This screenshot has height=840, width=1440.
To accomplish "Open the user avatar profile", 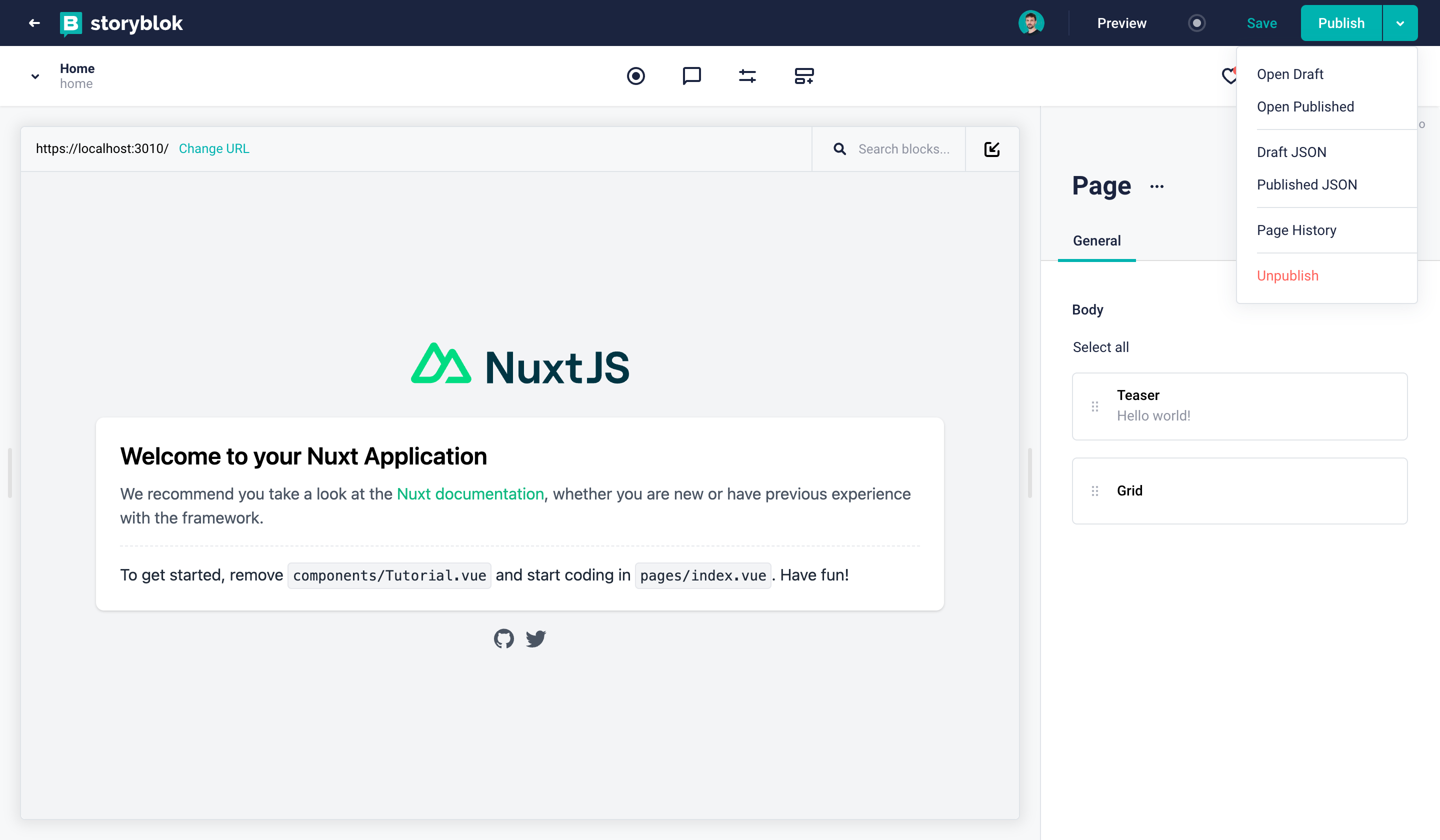I will click(x=1031, y=23).
